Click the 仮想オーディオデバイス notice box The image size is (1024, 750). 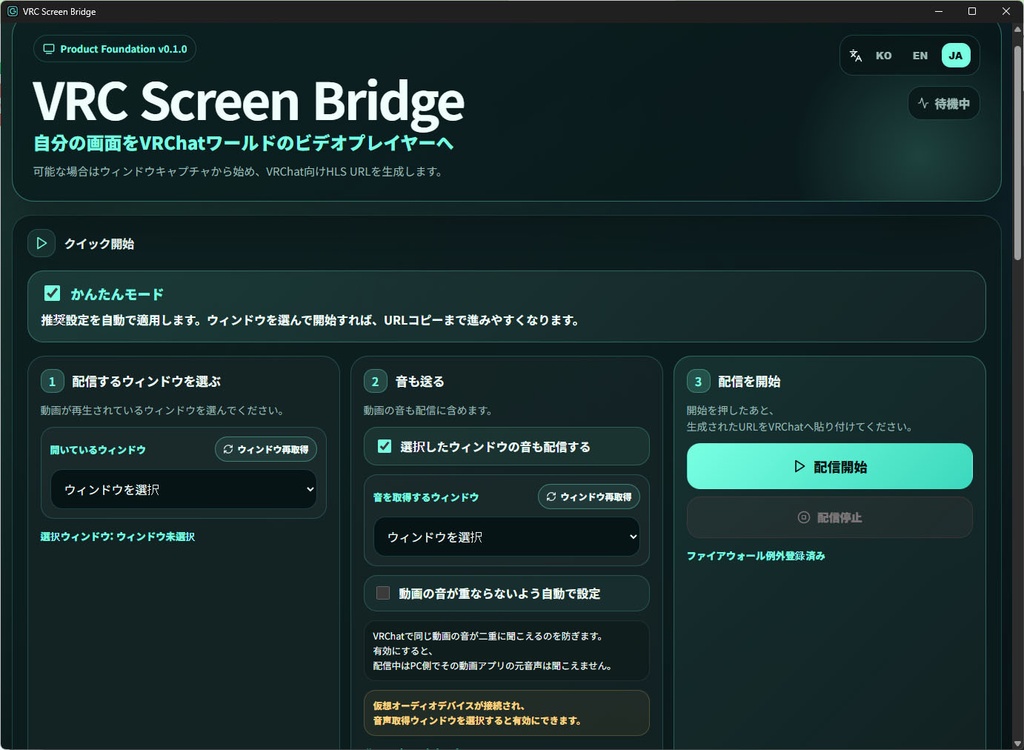[x=507, y=713]
